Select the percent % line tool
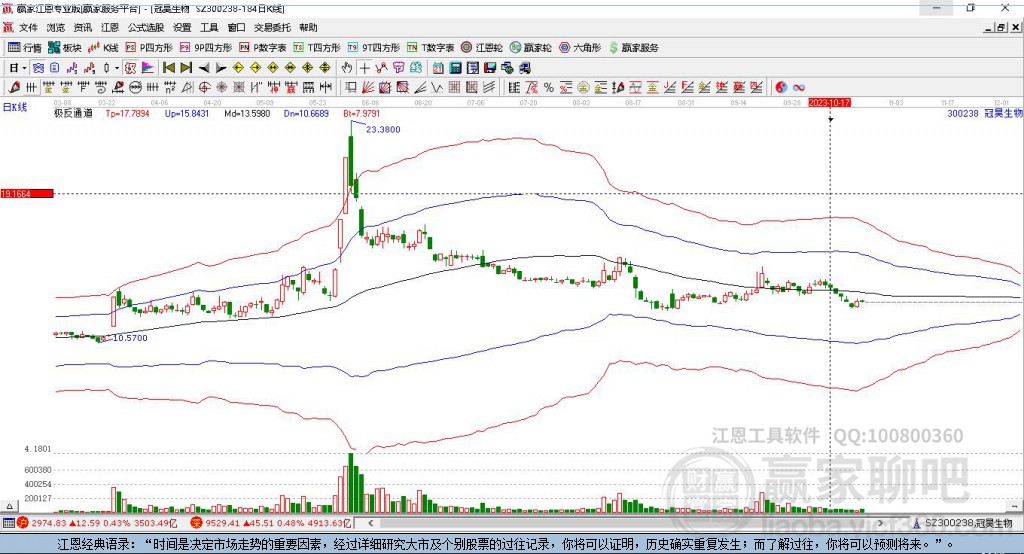The image size is (1024, 554). 549,87
